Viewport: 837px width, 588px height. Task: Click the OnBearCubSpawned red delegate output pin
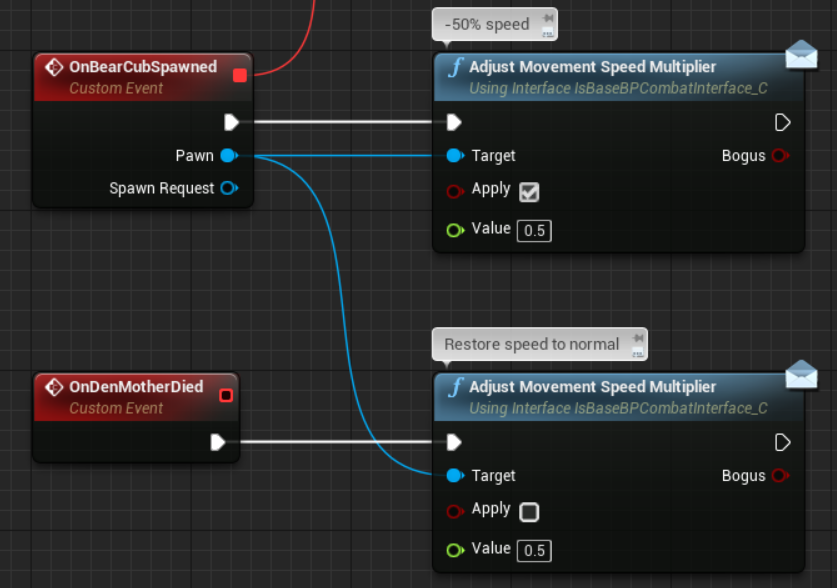239,75
